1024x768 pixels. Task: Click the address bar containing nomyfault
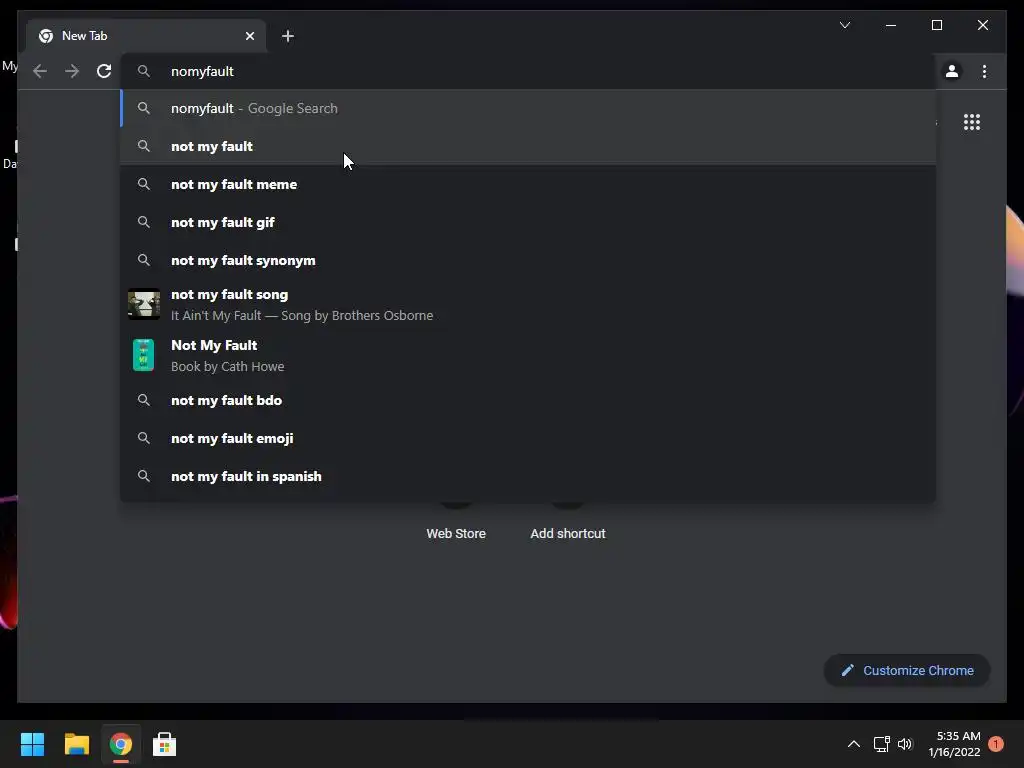[x=528, y=71]
